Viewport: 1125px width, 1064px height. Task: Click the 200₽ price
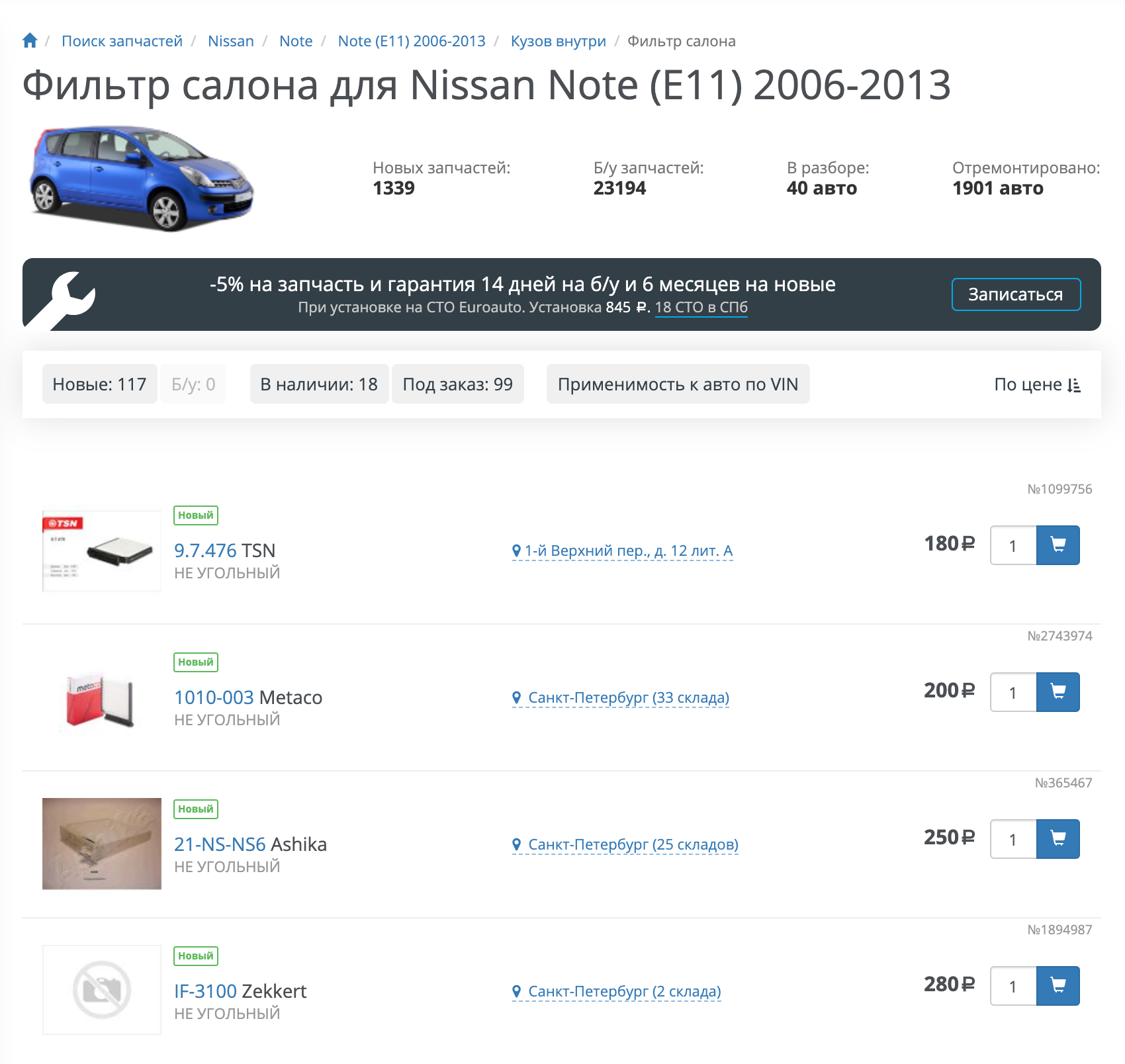(950, 691)
